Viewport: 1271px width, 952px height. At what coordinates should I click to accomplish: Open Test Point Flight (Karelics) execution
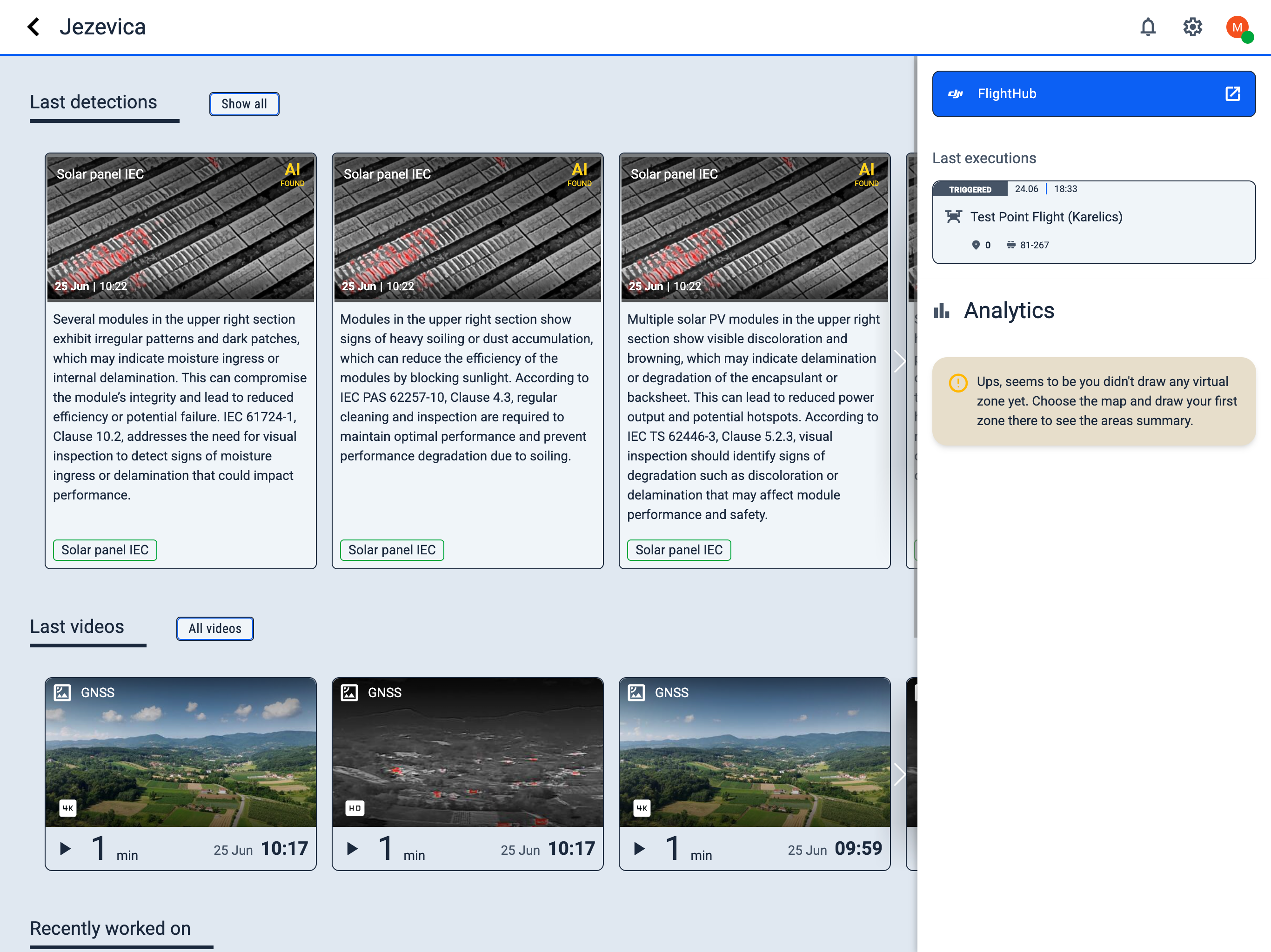(1093, 222)
